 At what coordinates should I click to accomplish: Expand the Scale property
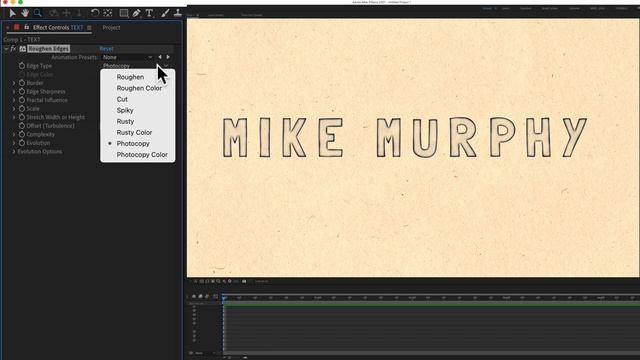tap(14, 109)
